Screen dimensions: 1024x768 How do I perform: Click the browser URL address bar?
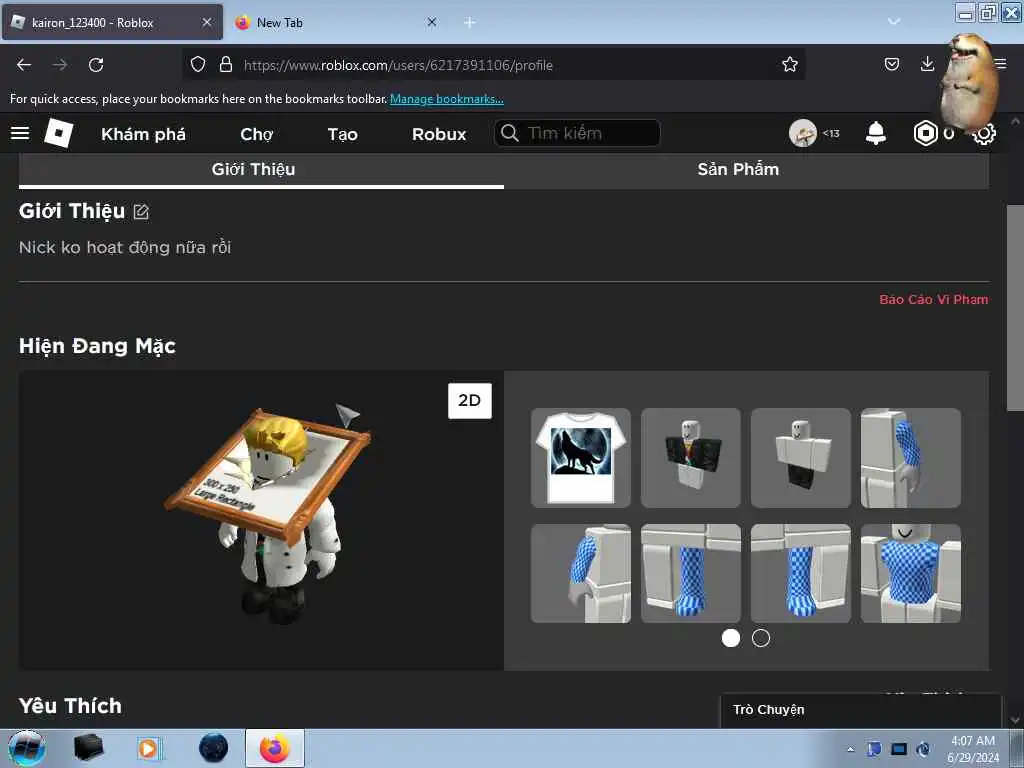[496, 65]
